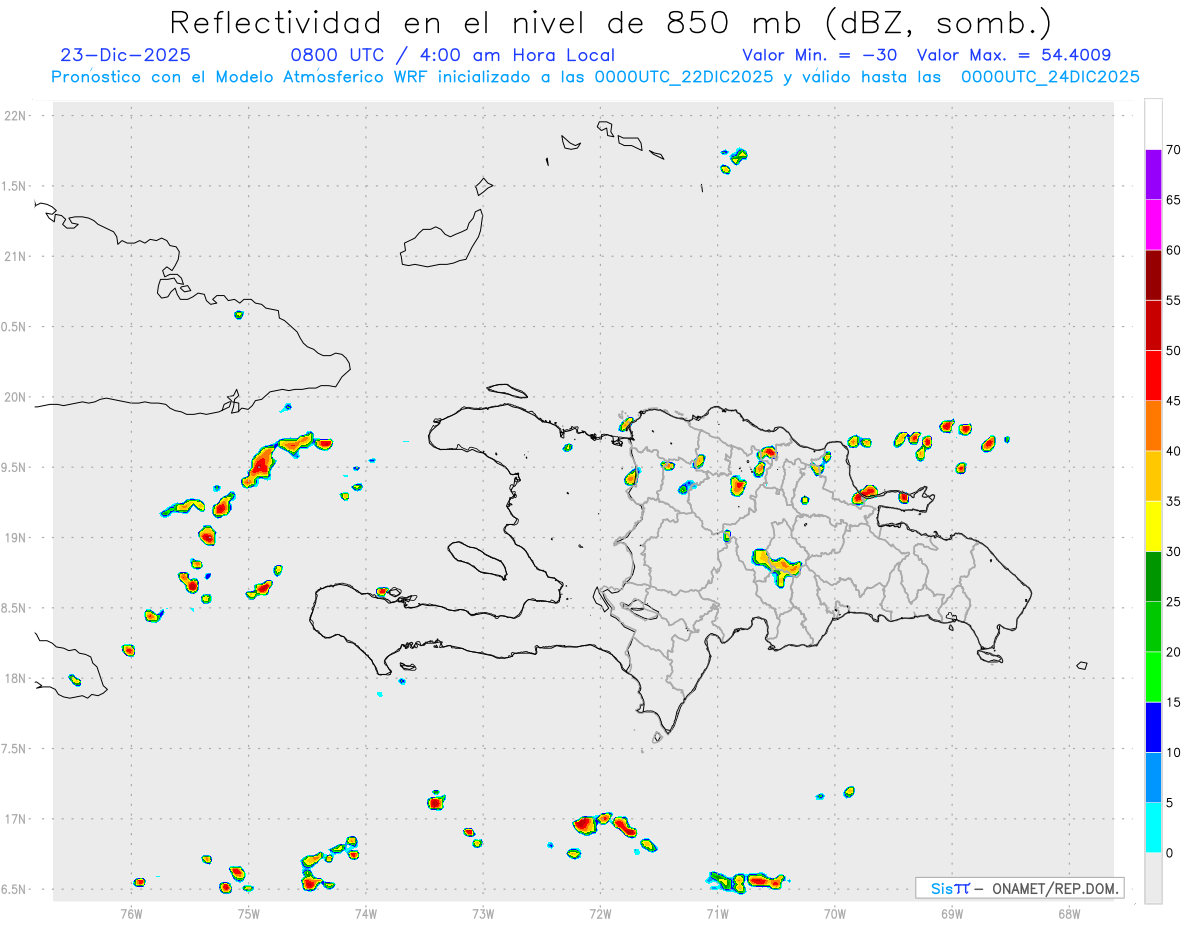Click the "68W" longitude label
The image size is (1200, 927).
[1069, 913]
